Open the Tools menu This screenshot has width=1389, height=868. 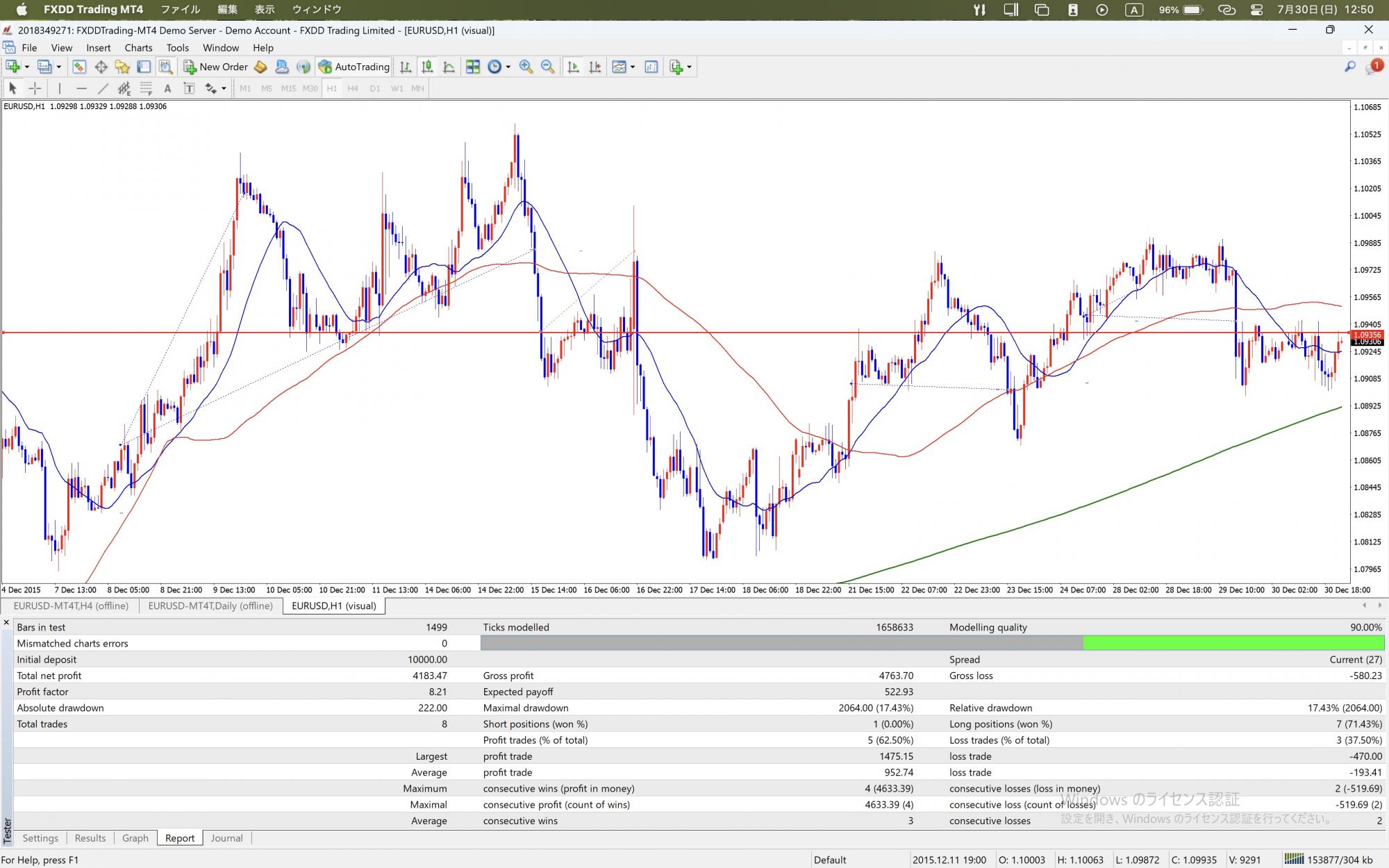[178, 47]
